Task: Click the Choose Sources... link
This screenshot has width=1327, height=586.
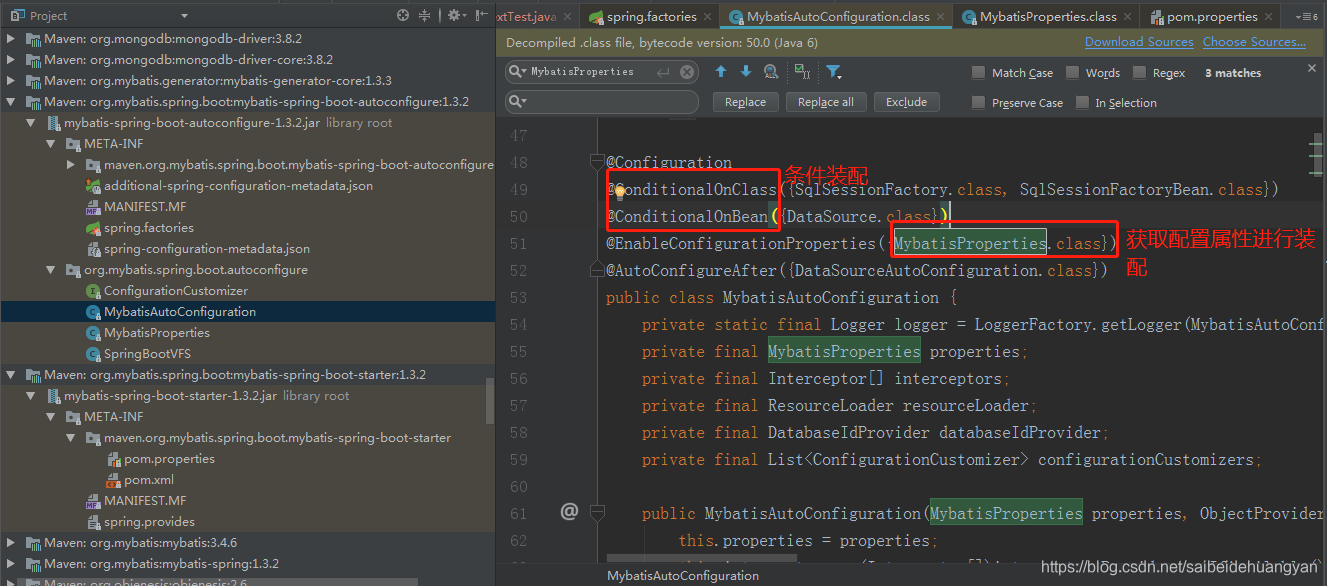Action: 1254,42
